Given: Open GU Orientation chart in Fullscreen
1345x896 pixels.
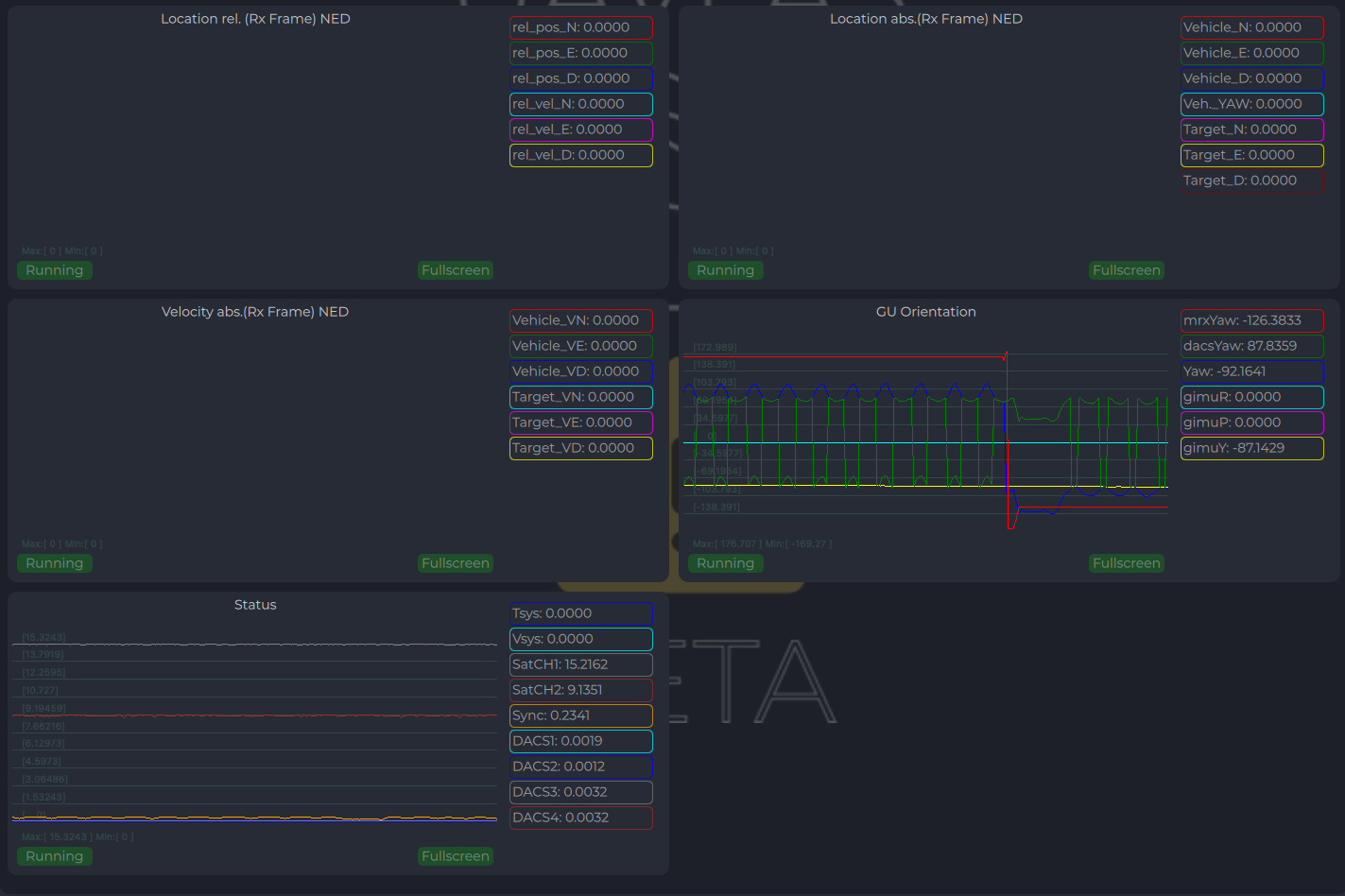Looking at the screenshot, I should 1127,563.
